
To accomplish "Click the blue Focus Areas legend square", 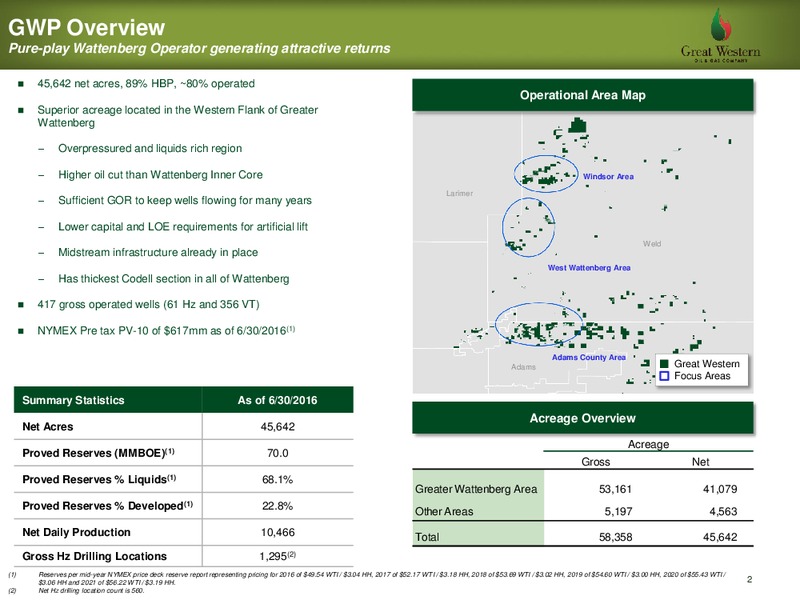I will (x=664, y=376).
